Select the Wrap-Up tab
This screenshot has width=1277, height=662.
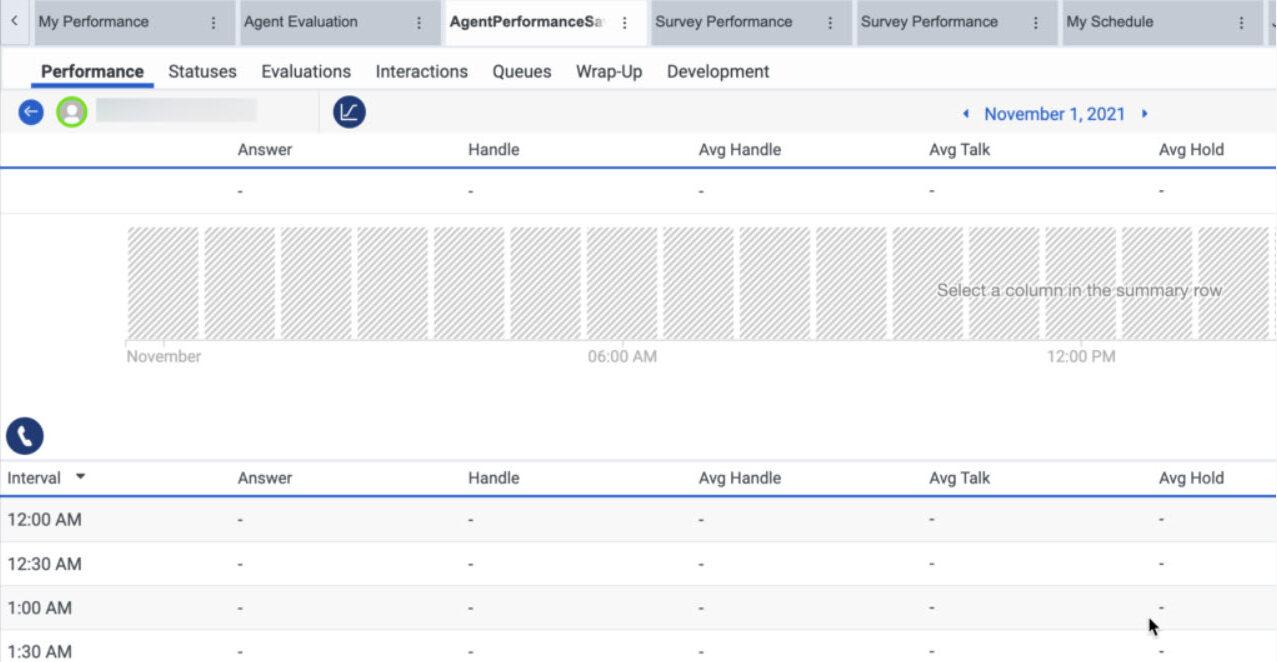point(608,71)
